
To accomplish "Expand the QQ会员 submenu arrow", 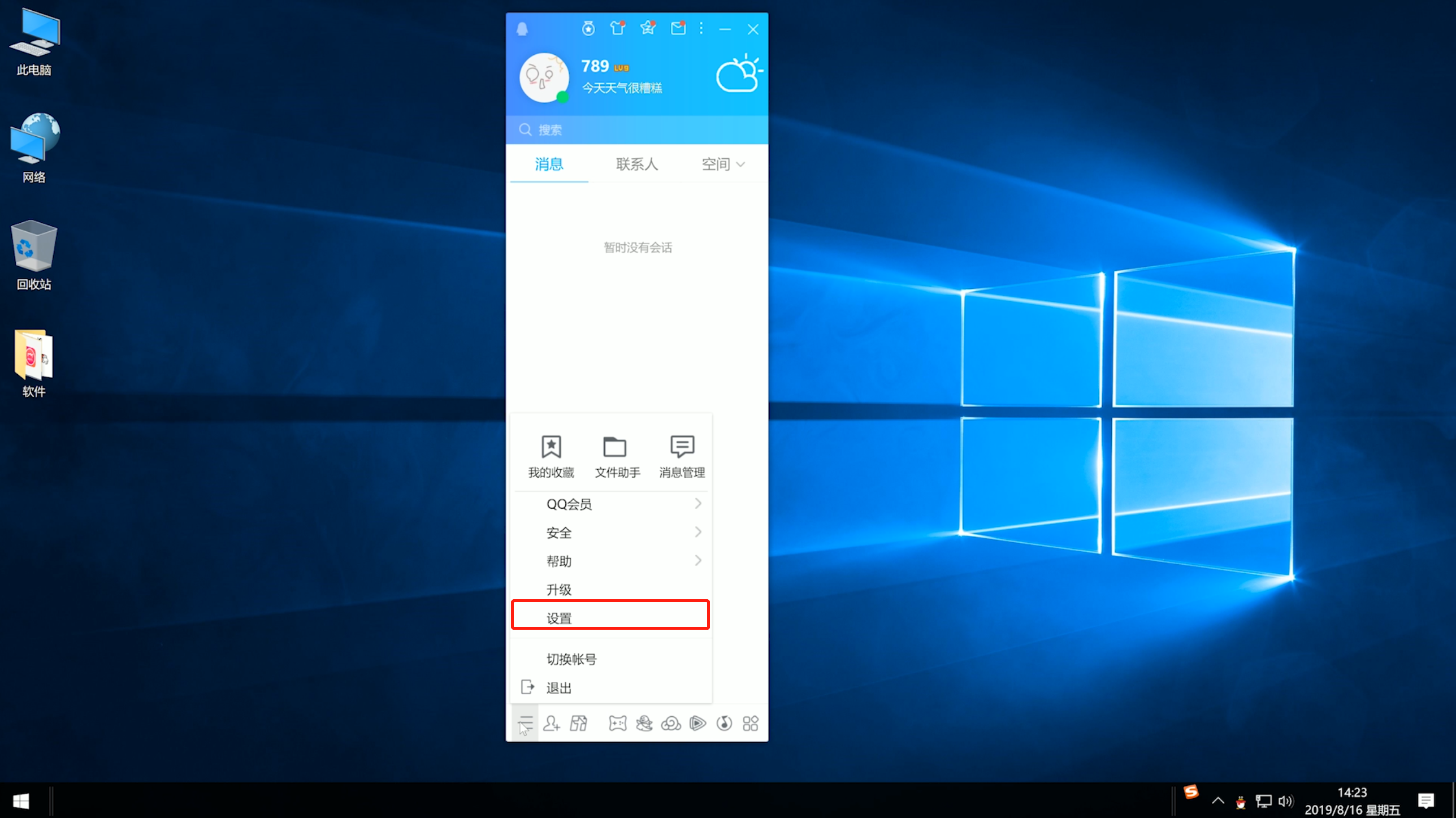I will (698, 504).
